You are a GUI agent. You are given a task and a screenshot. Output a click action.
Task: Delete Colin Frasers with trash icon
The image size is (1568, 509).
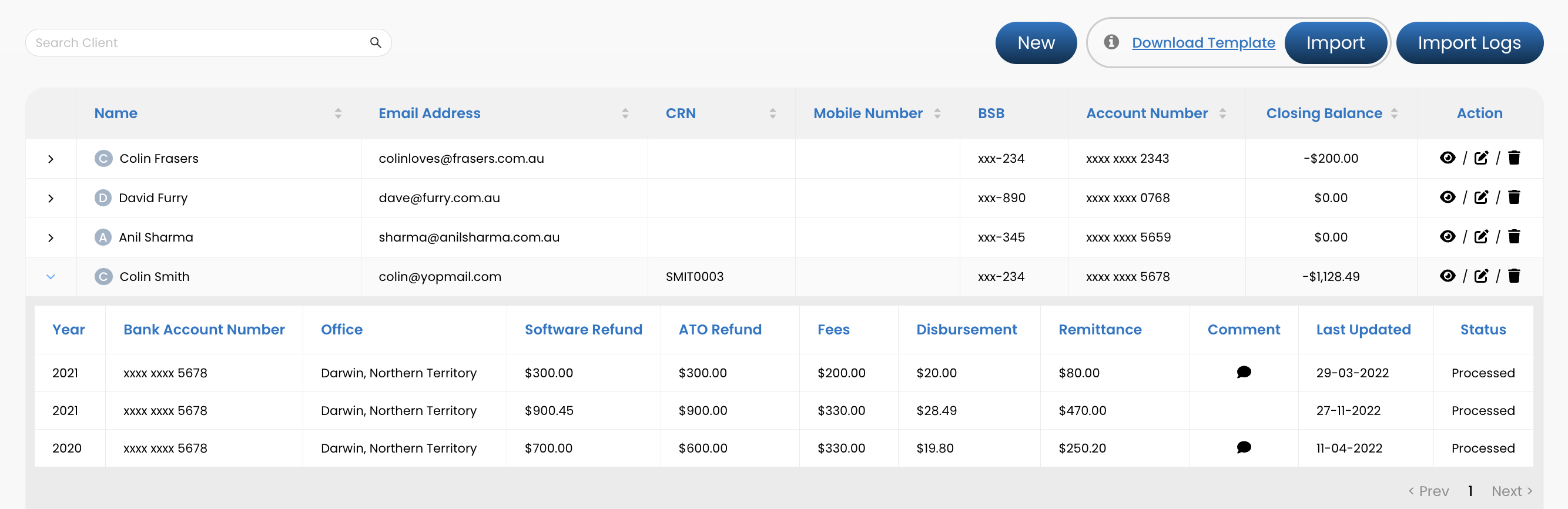click(x=1515, y=158)
